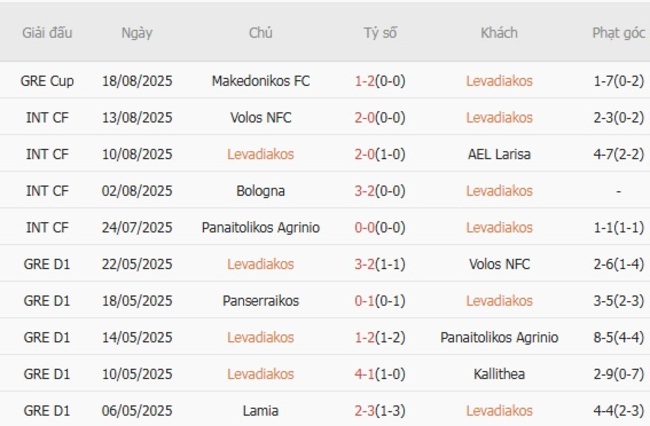650x426 pixels.
Task: Click the Panserraikos team link
Action: point(261,301)
